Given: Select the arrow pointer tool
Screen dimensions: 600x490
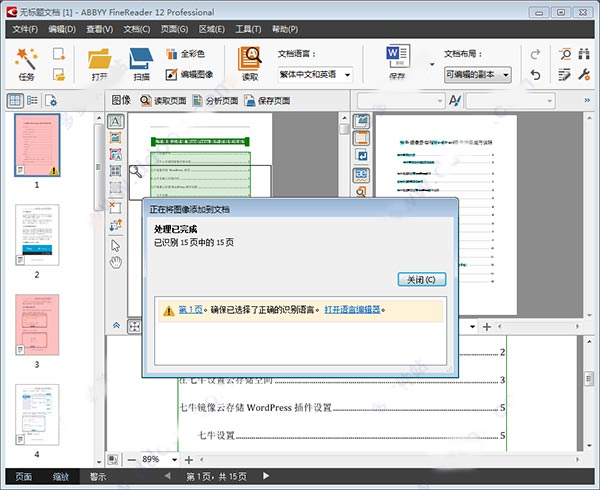Looking at the screenshot, I should click(115, 245).
